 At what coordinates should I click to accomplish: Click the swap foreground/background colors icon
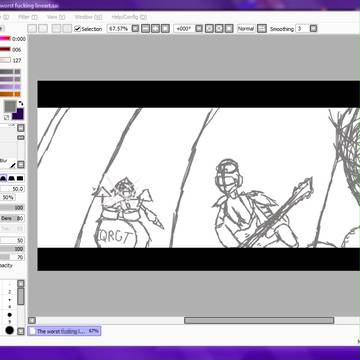click(x=21, y=103)
